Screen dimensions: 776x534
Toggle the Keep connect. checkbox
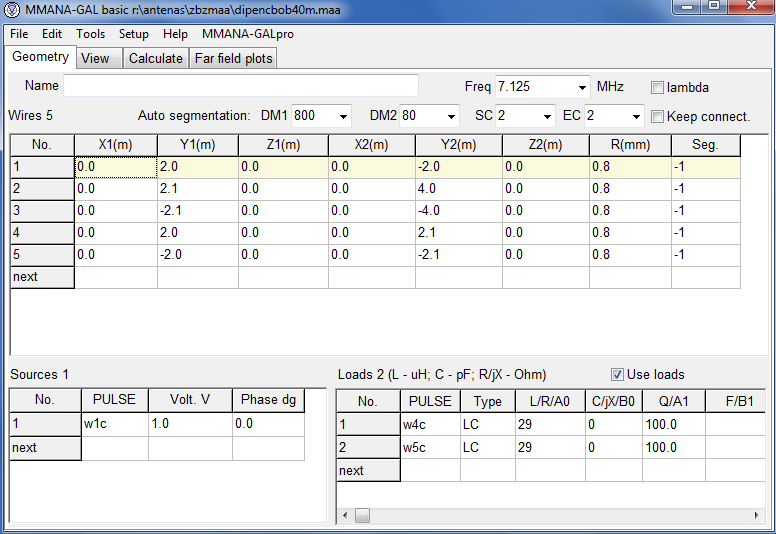pos(658,116)
